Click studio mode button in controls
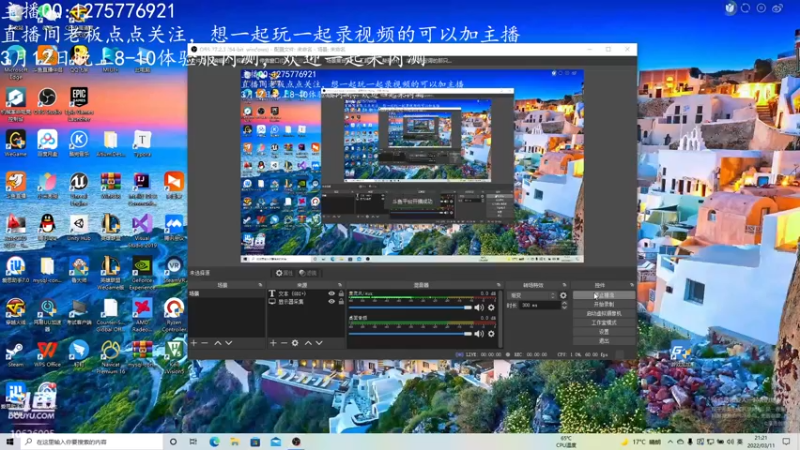800x450 pixels. click(x=604, y=322)
